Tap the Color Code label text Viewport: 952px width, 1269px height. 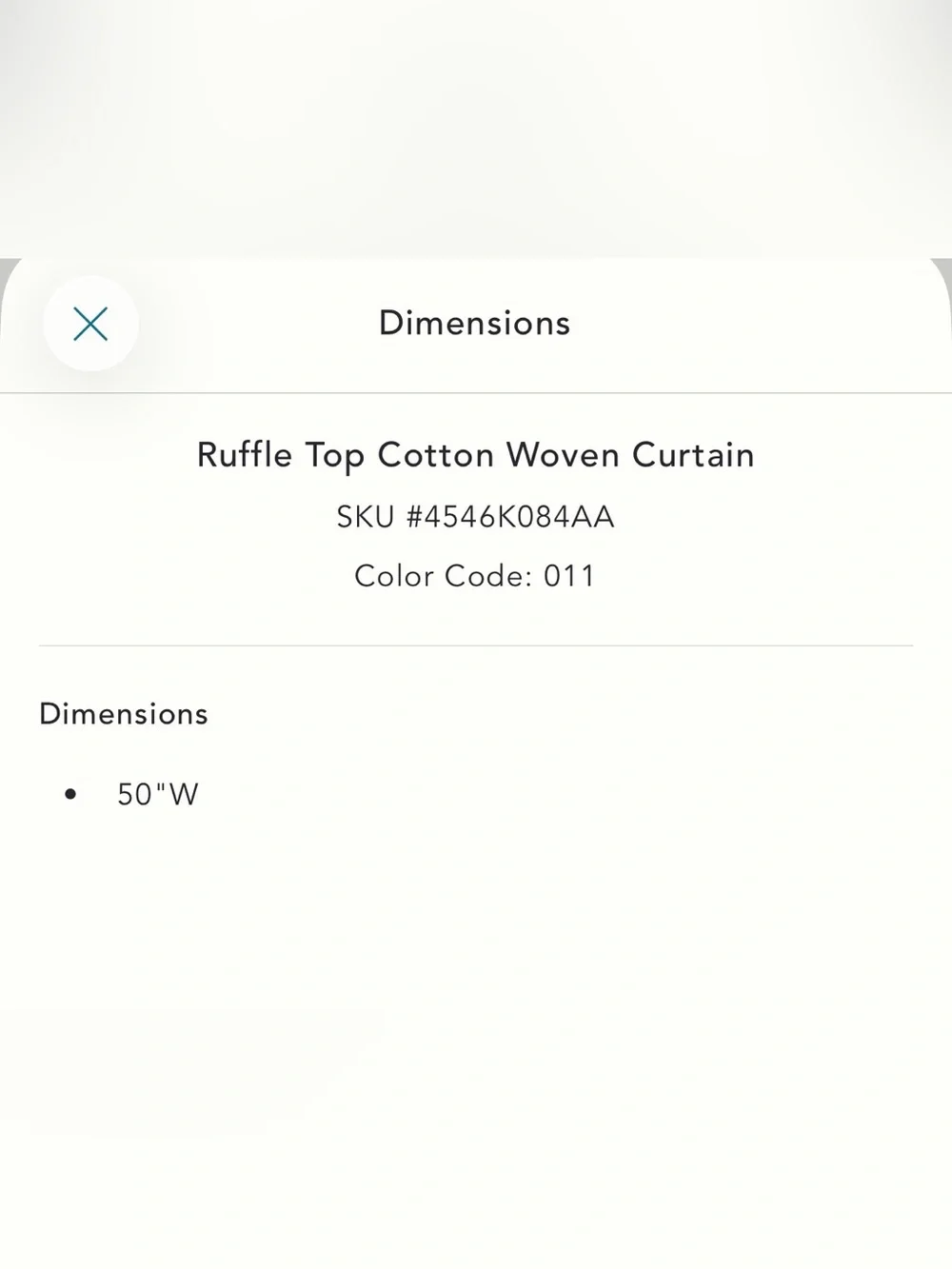pos(443,576)
